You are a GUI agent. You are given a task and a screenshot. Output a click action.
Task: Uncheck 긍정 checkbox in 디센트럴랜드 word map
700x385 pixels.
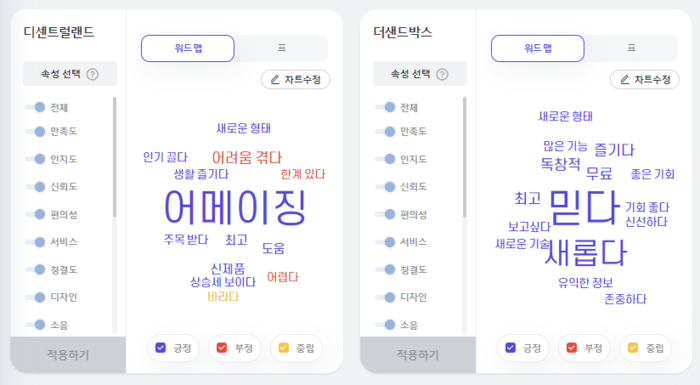pyautogui.click(x=161, y=348)
